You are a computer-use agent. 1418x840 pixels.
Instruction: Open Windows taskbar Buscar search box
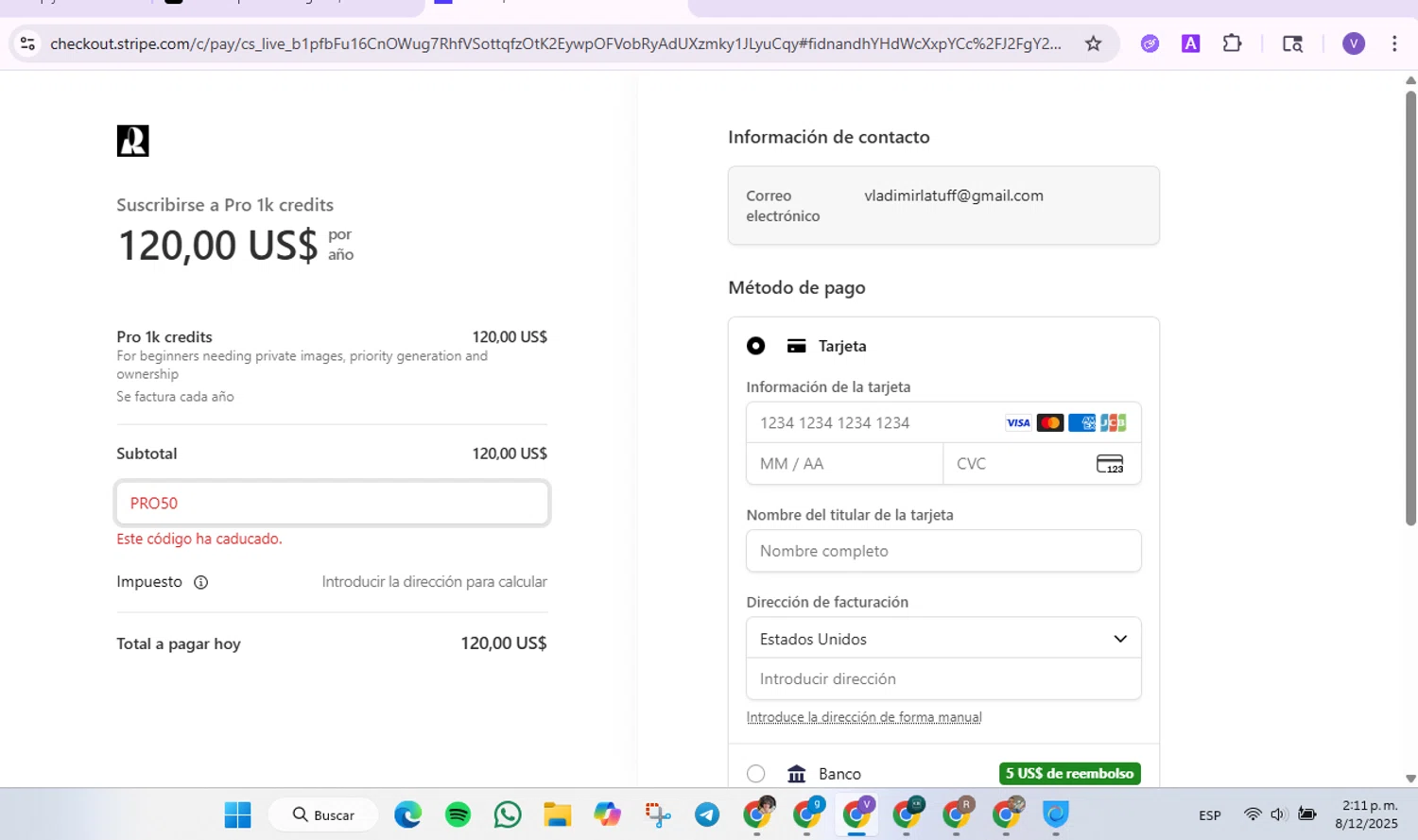(x=323, y=814)
